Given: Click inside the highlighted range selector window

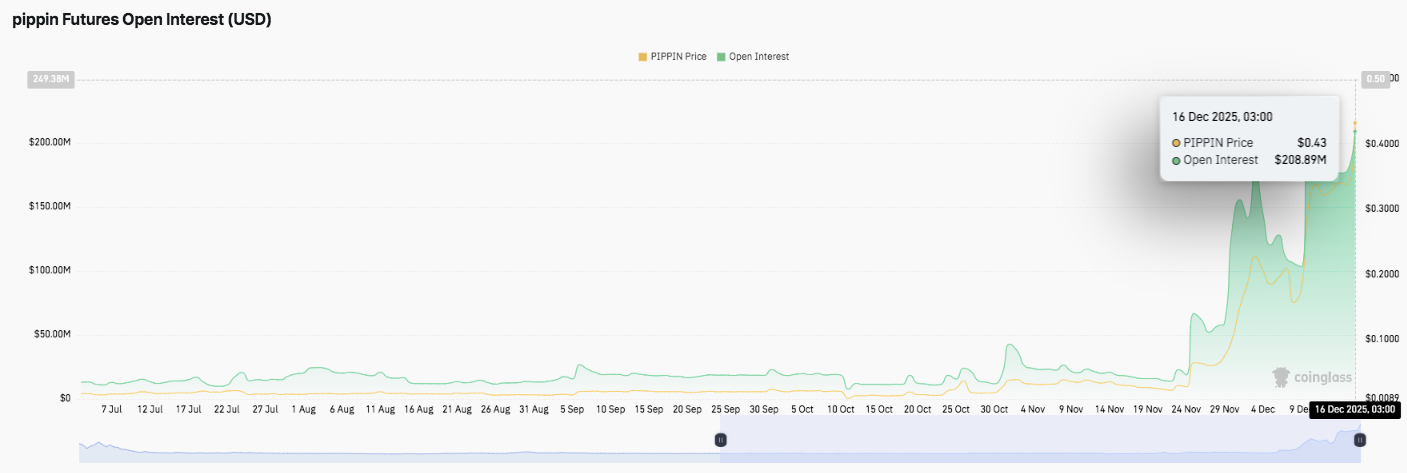Looking at the screenshot, I should click(x=1040, y=440).
